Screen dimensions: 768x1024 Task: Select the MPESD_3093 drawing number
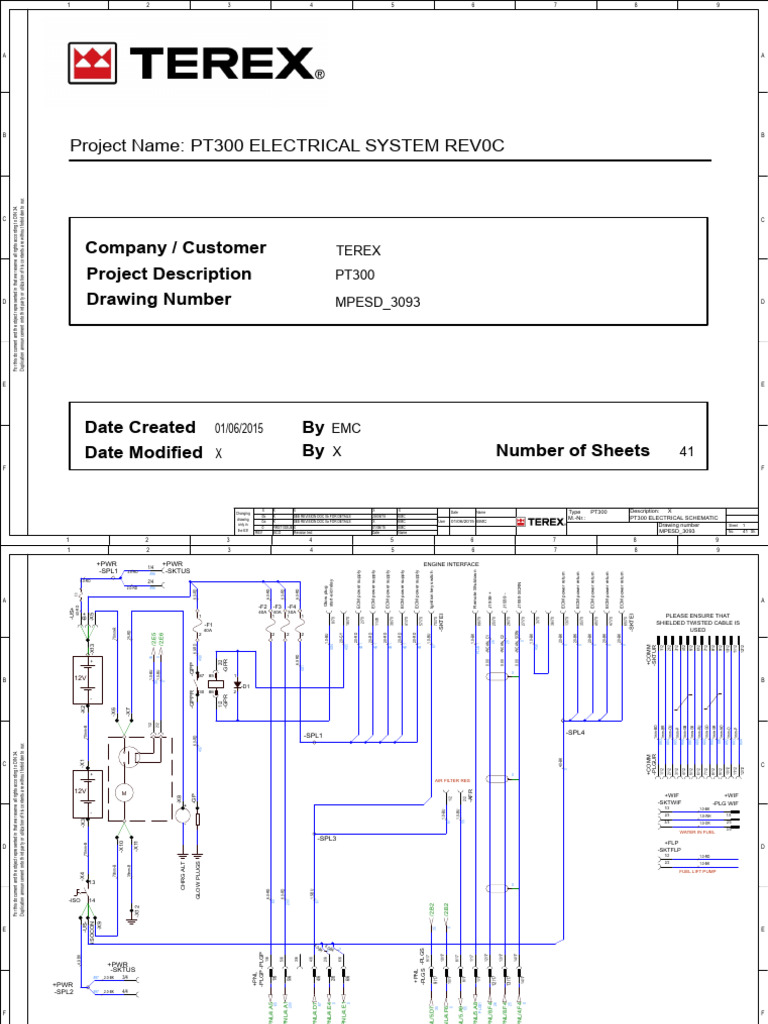(x=377, y=303)
